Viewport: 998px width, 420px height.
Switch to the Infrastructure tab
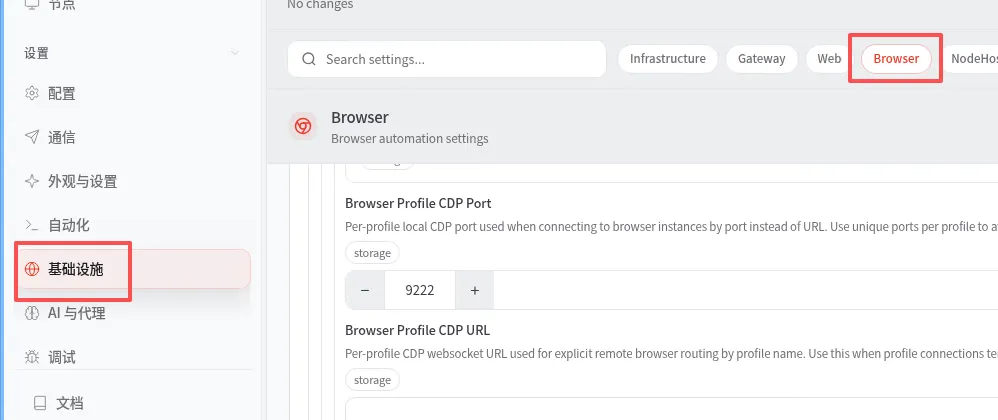coord(667,59)
